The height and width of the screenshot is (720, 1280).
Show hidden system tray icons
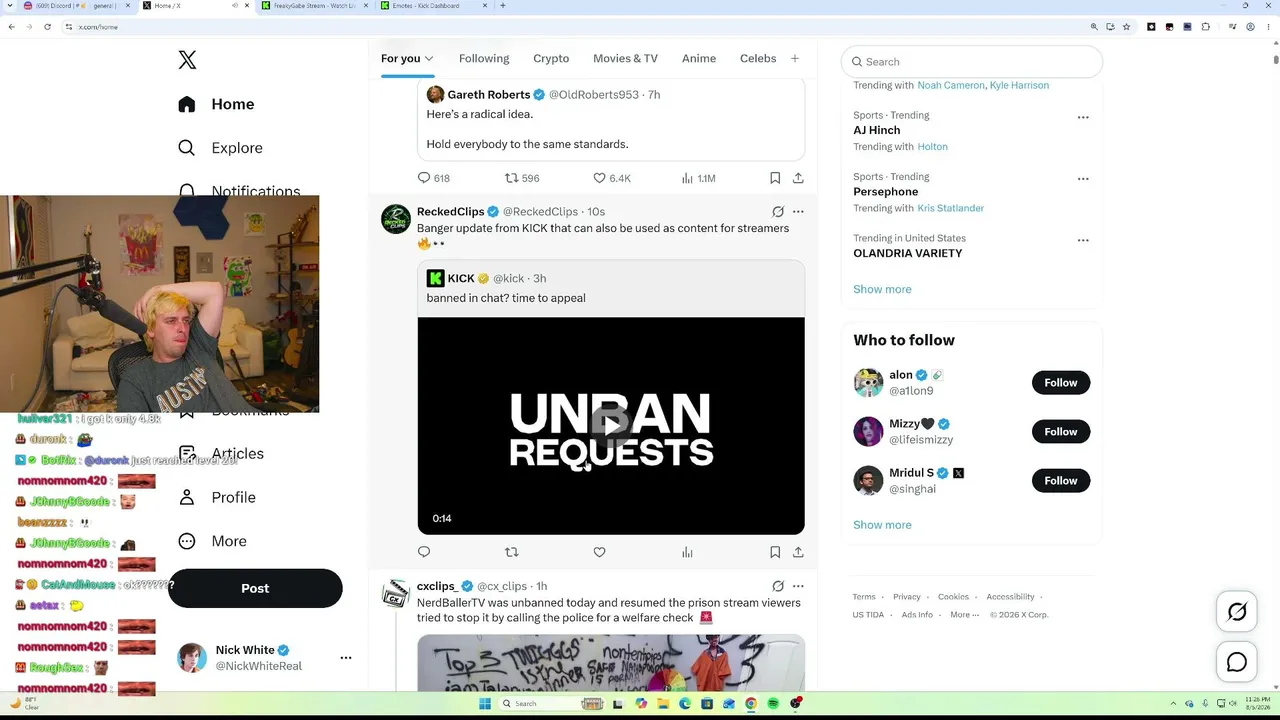(1175, 704)
